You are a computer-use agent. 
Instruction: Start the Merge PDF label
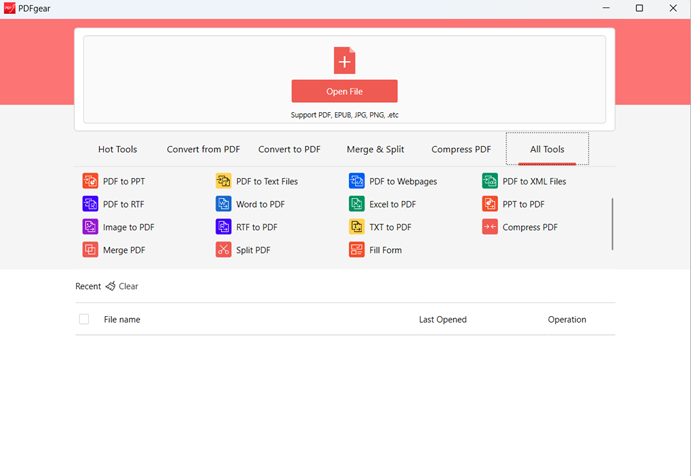[124, 250]
